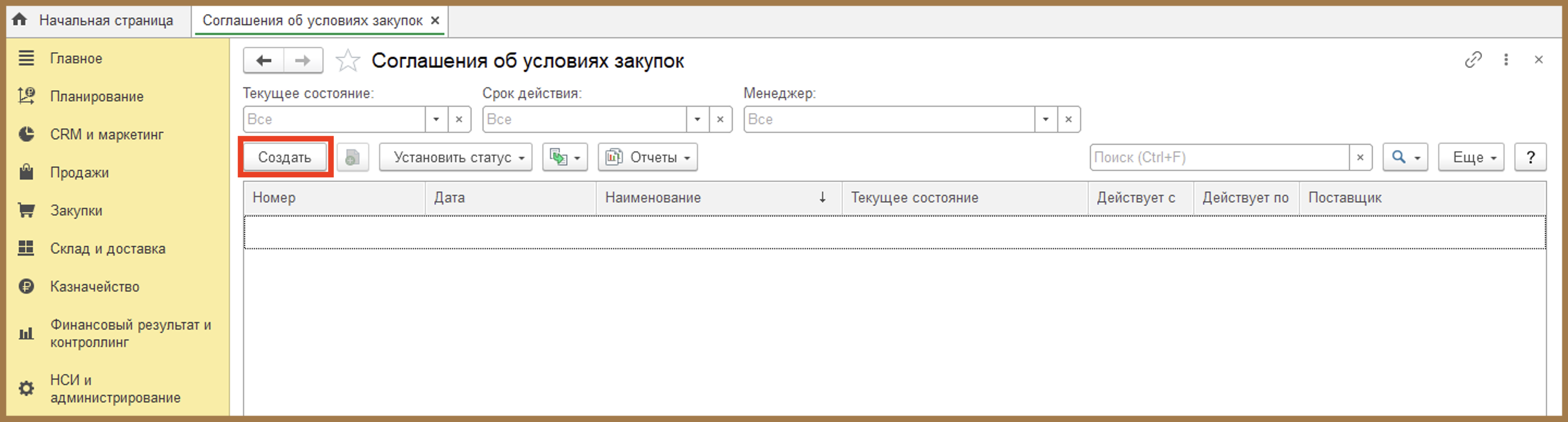Image resolution: width=1568 pixels, height=422 pixels.
Task: Add page to favorites with star icon
Action: click(347, 61)
